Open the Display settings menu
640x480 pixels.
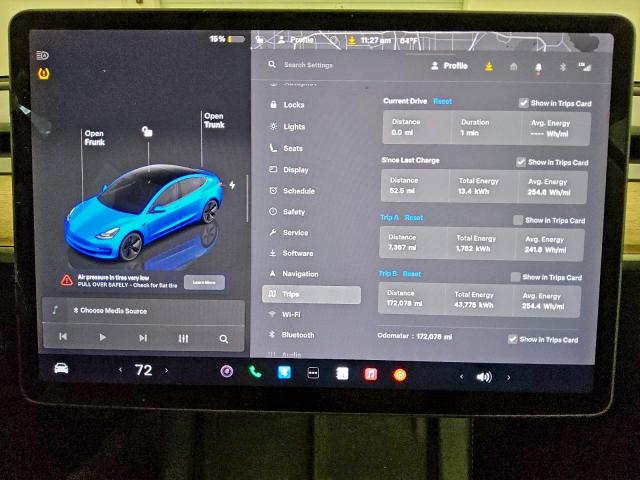[x=289, y=169]
